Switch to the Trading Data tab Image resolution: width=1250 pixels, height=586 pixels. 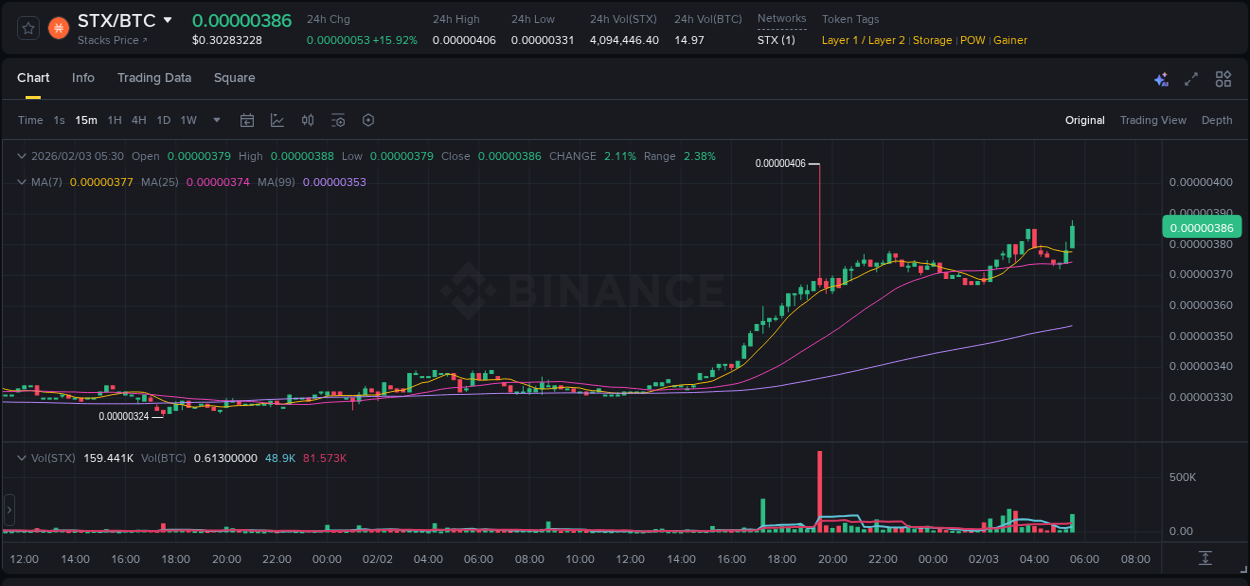click(154, 78)
